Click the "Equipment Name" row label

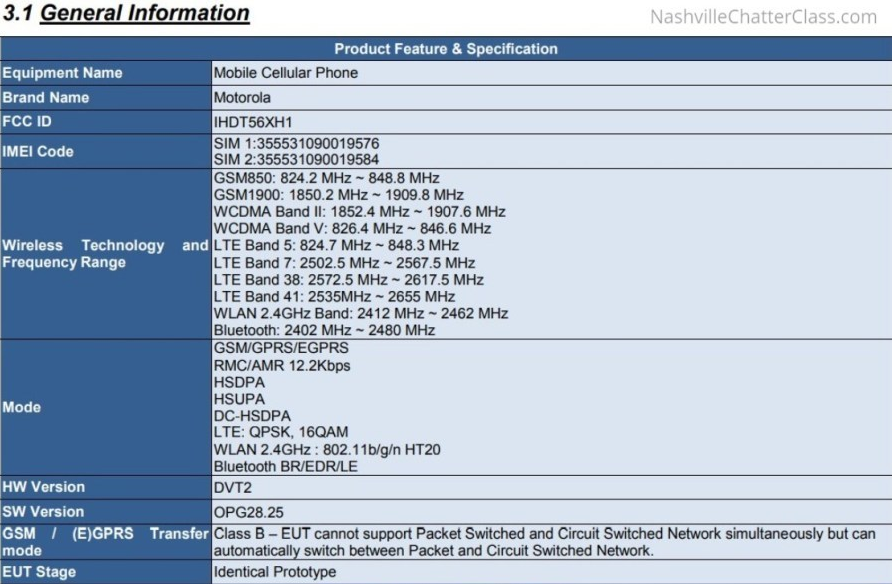point(62,73)
